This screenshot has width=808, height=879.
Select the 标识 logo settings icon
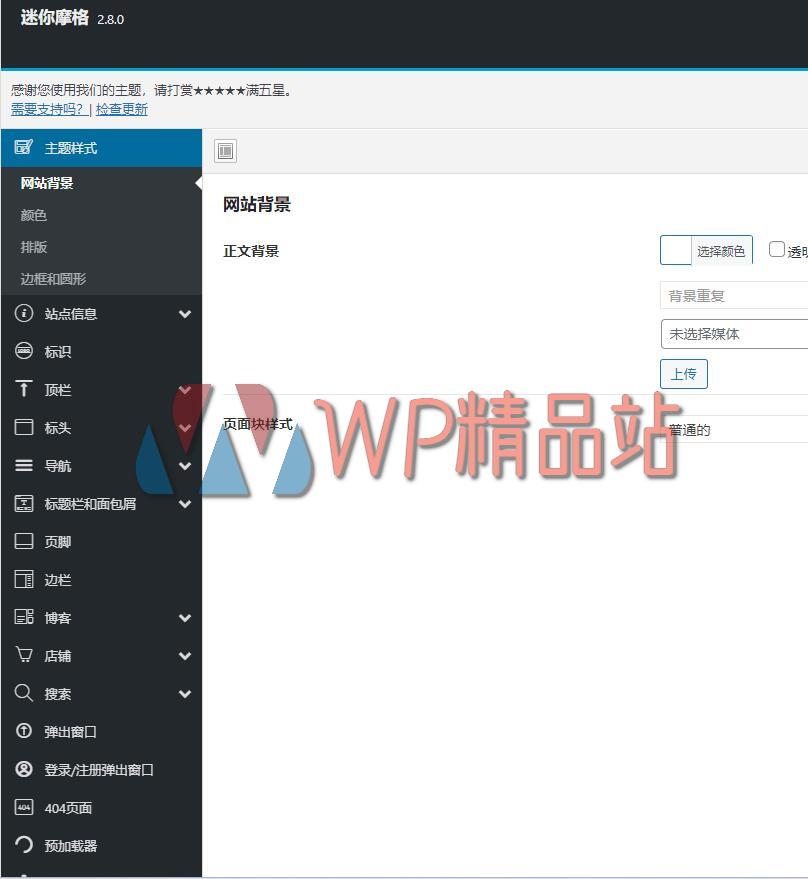pos(24,351)
